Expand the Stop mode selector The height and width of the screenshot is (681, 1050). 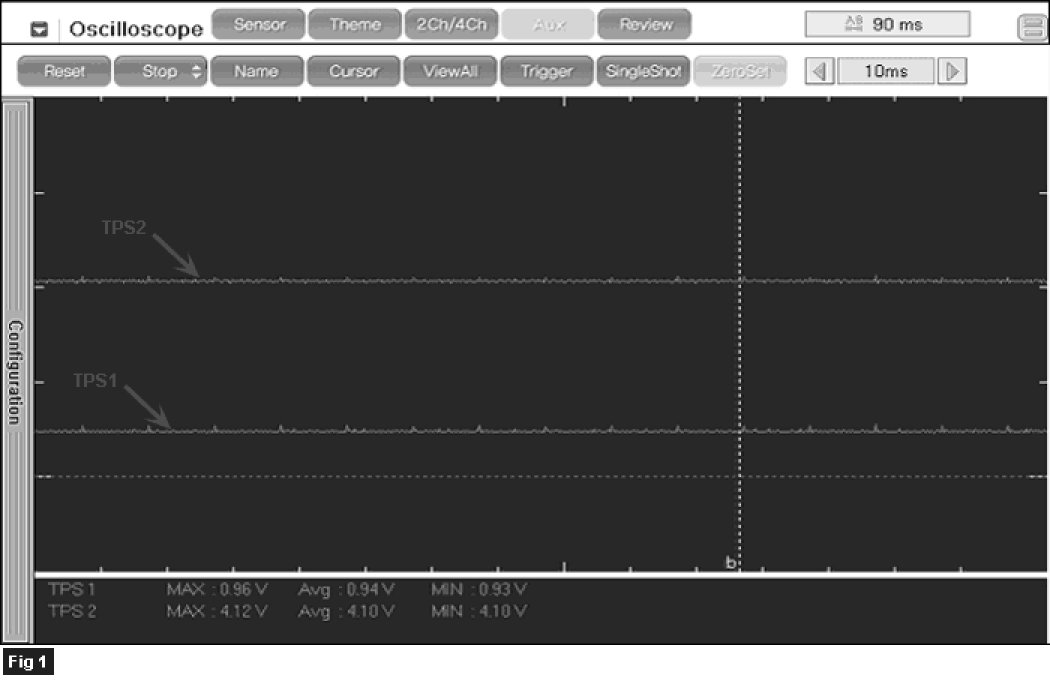160,71
